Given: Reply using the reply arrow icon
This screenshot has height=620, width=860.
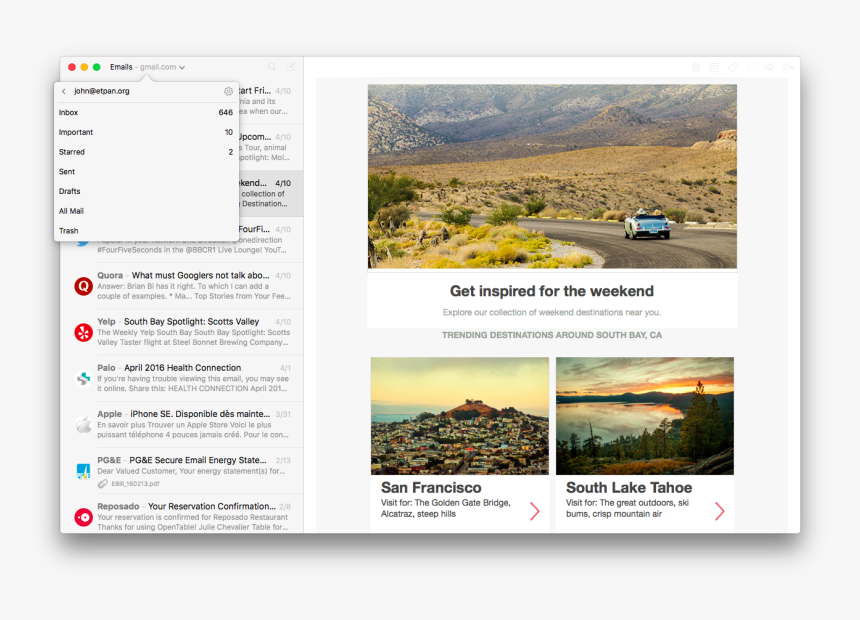Looking at the screenshot, I should point(787,67).
